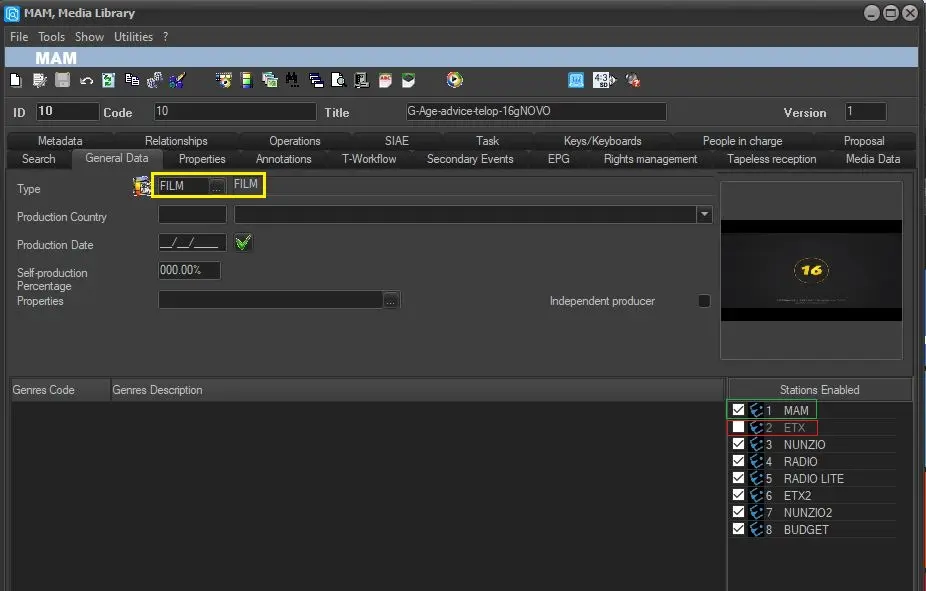
Task: Click the binoculars search icon
Action: coord(292,80)
